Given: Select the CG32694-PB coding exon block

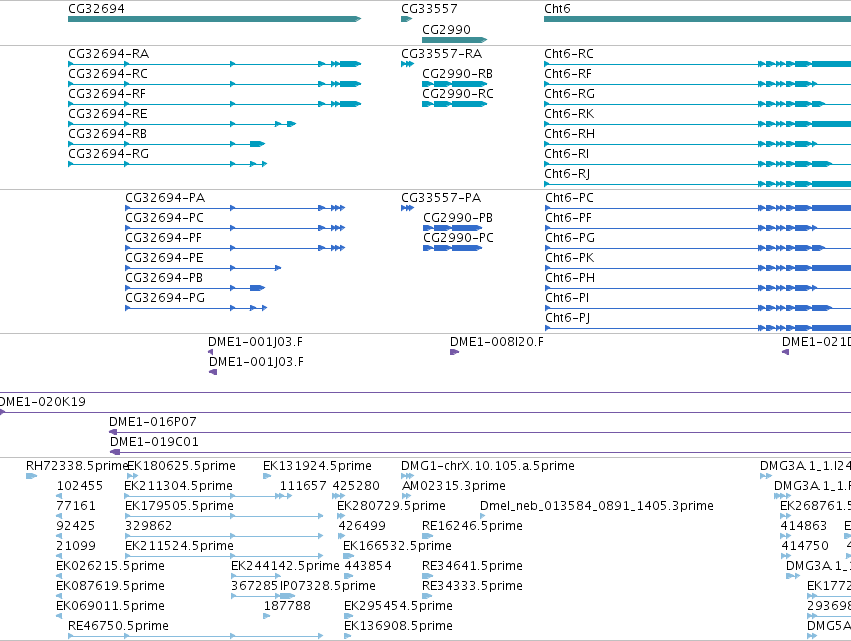Looking at the screenshot, I should [x=257, y=288].
